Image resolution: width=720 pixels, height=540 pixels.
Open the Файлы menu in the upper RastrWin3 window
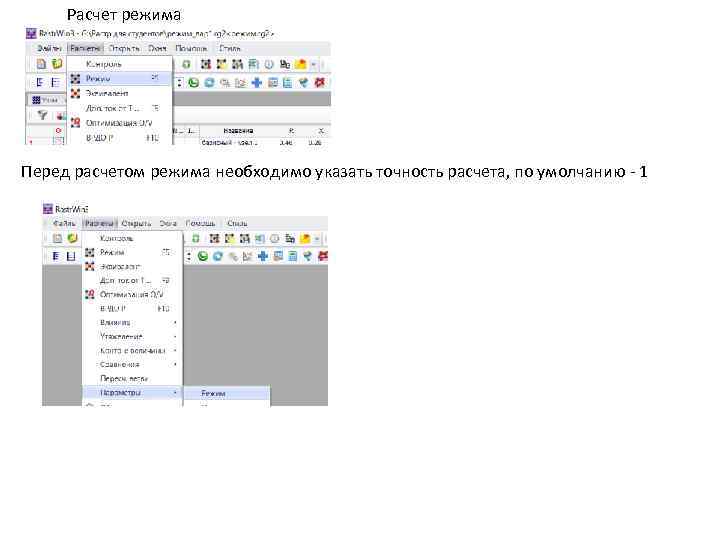(x=49, y=48)
